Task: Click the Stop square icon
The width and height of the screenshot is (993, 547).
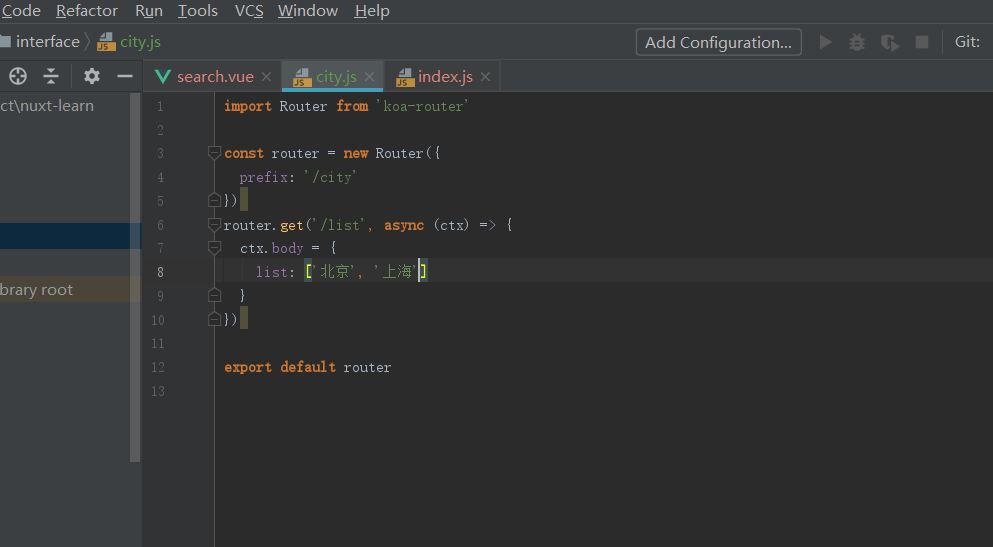Action: tap(922, 42)
